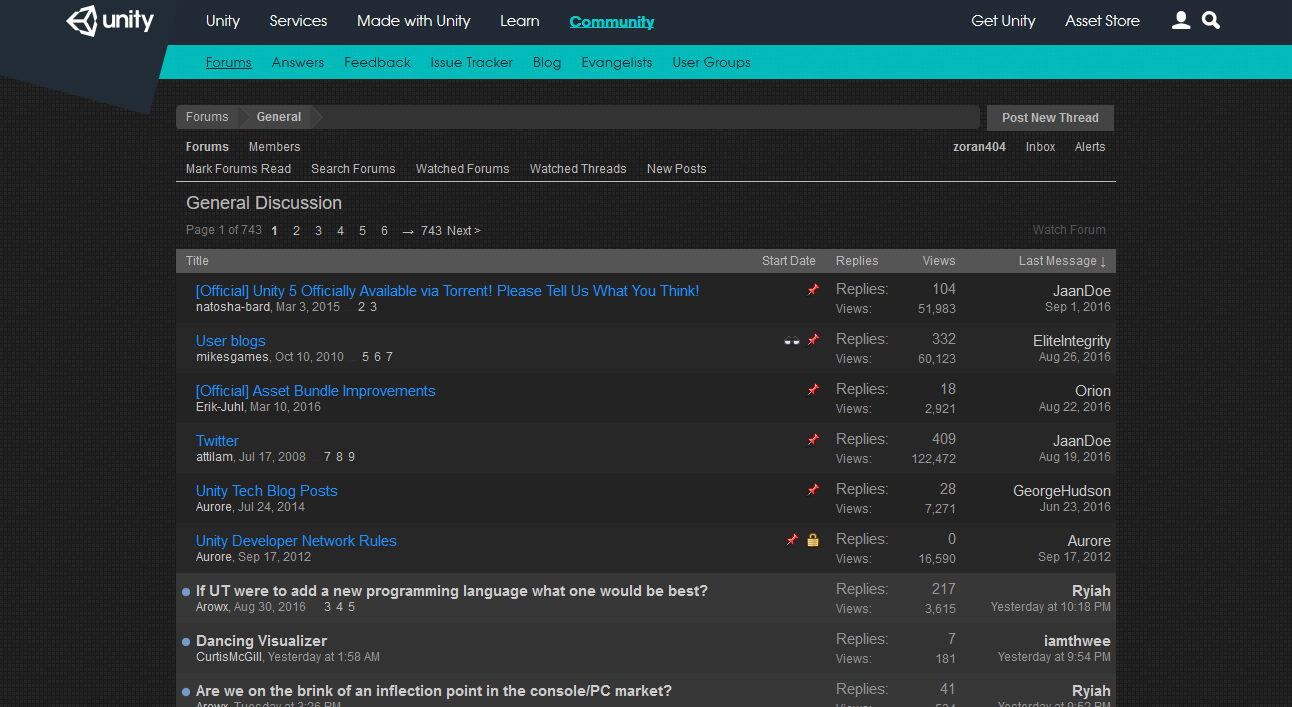Click the watched glasses icon on User blogs
Viewport: 1292px width, 707px height.
[792, 340]
